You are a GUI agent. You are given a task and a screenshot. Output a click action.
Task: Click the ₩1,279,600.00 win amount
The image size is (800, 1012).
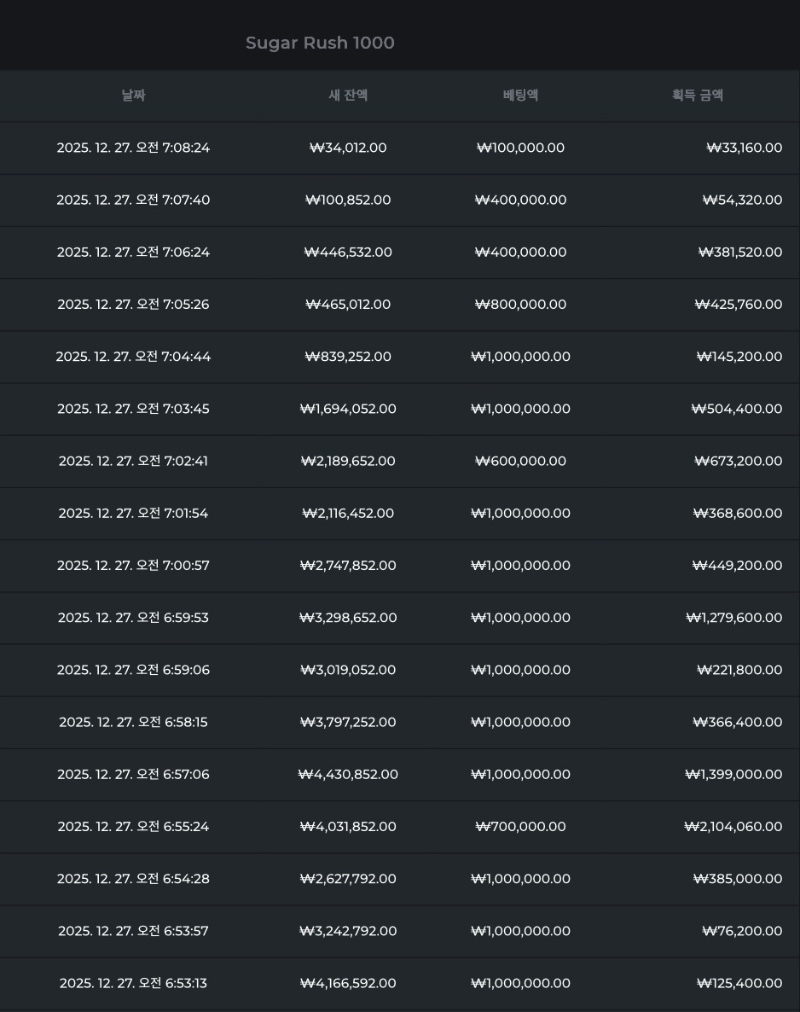(734, 618)
